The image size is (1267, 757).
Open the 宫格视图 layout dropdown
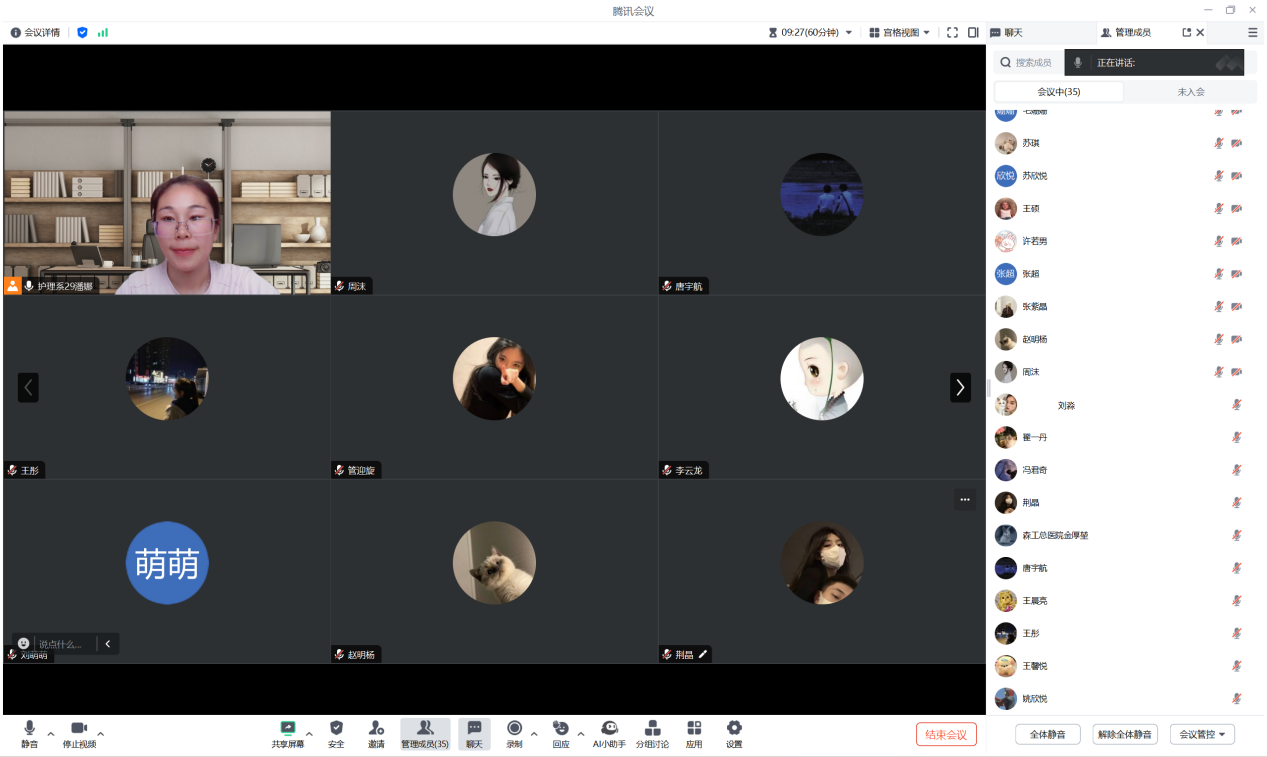pos(899,33)
